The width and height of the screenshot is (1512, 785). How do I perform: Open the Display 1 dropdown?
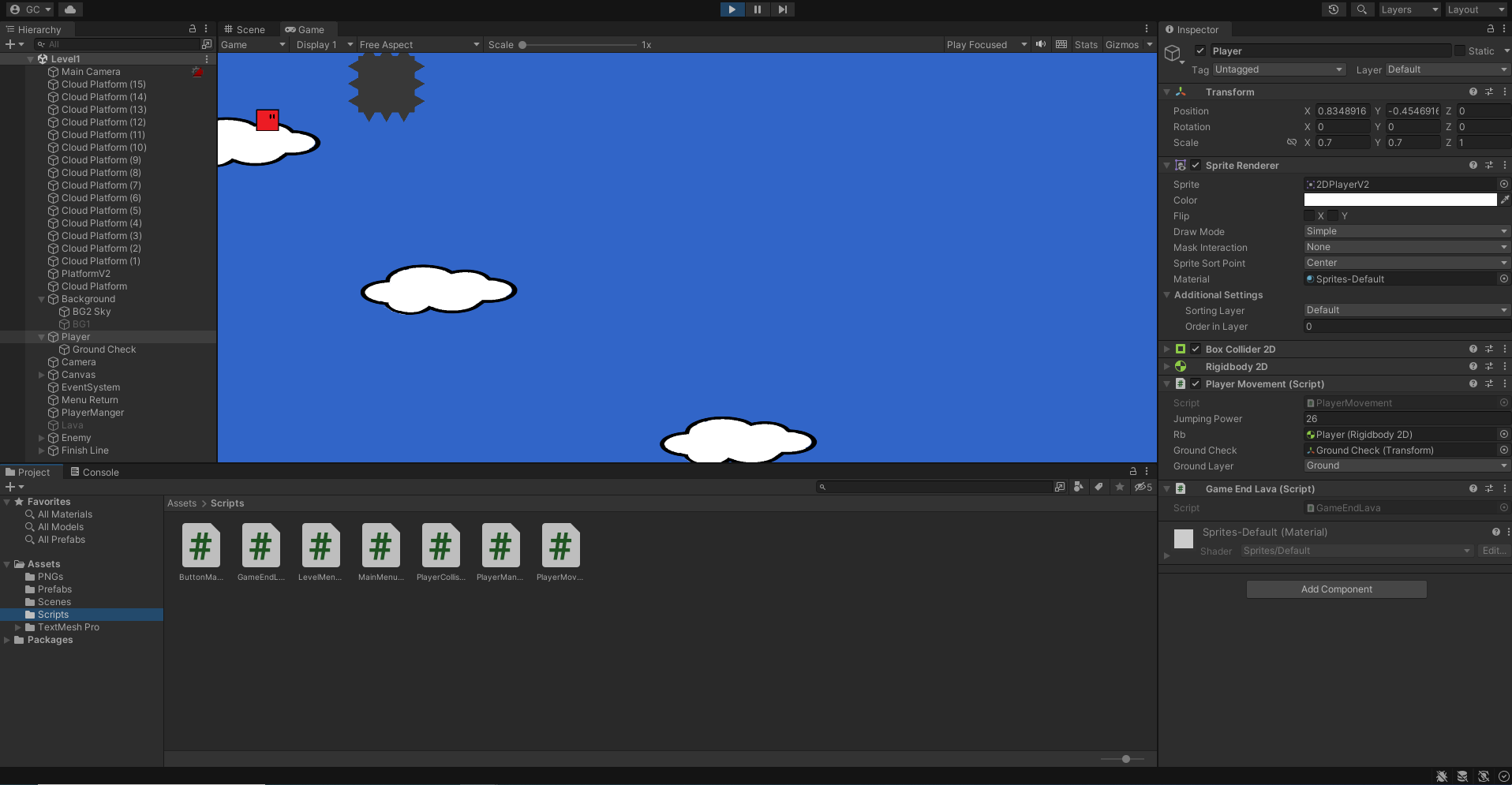324,45
